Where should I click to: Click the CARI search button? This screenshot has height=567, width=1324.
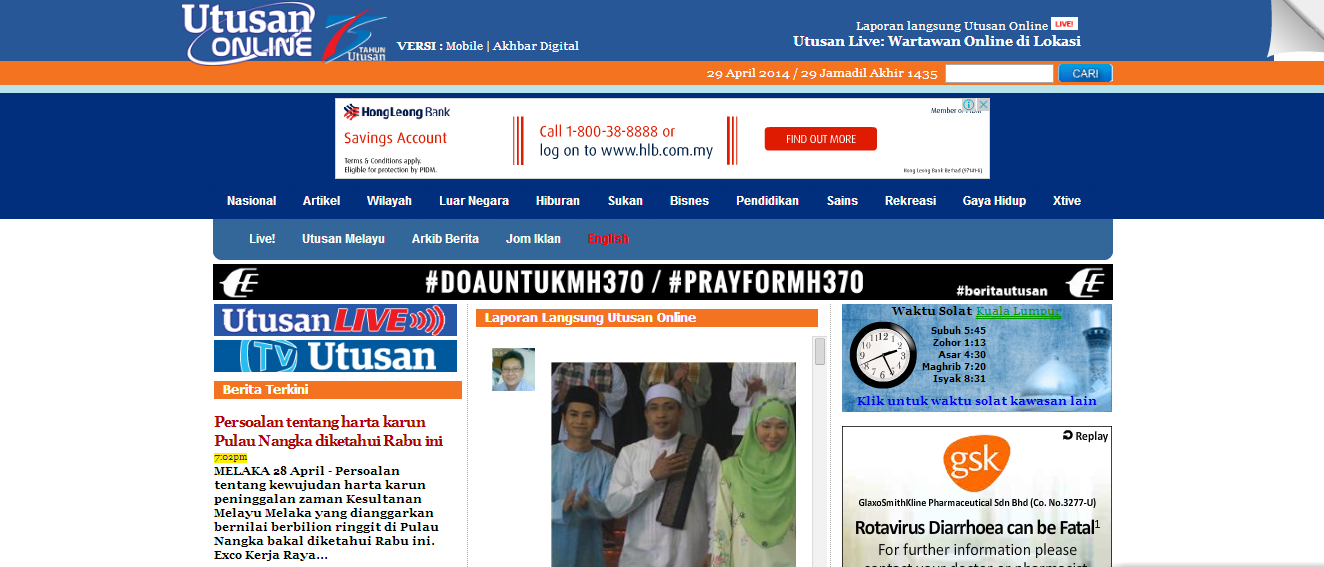(1085, 73)
